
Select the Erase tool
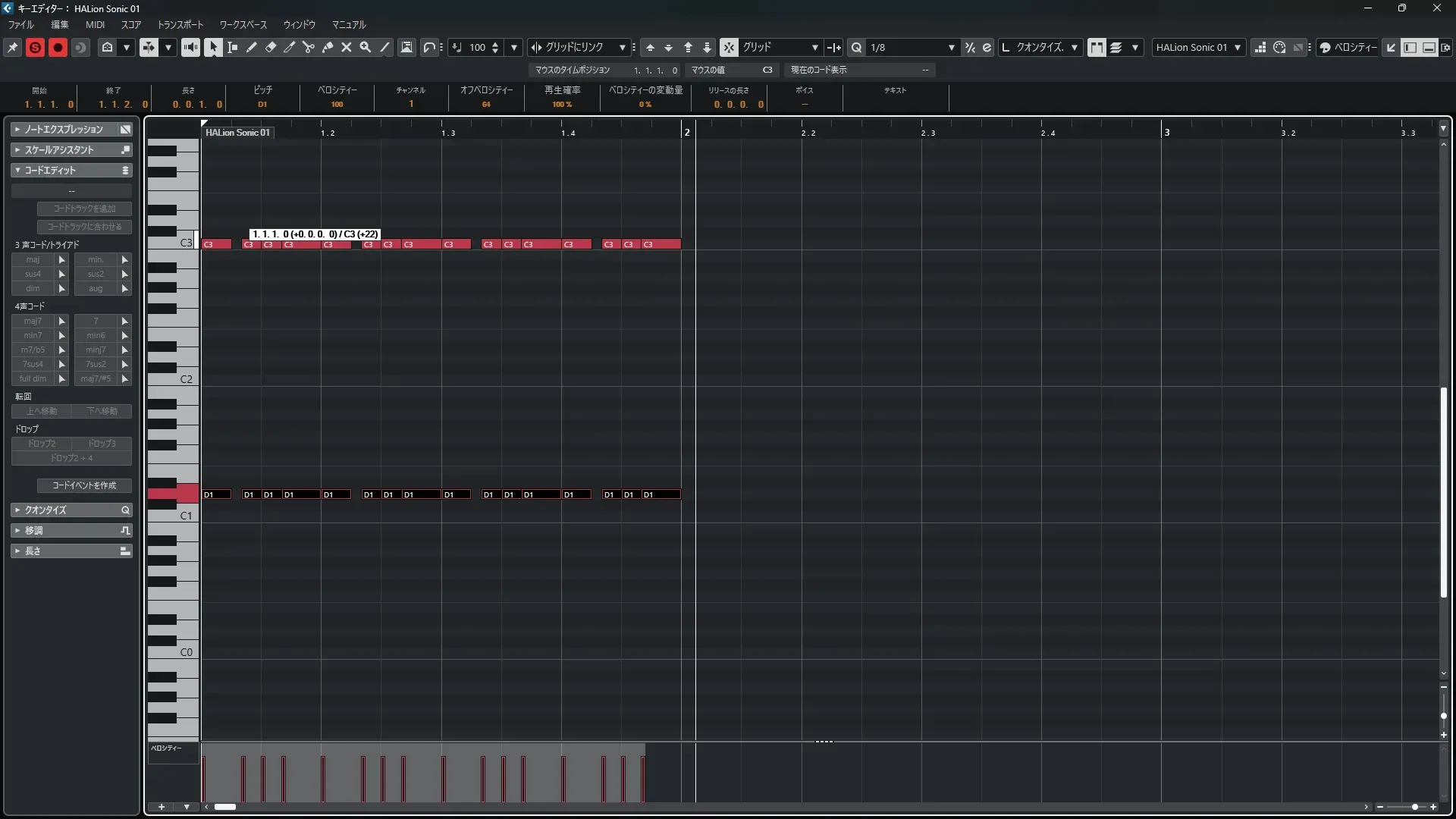pyautogui.click(x=271, y=47)
